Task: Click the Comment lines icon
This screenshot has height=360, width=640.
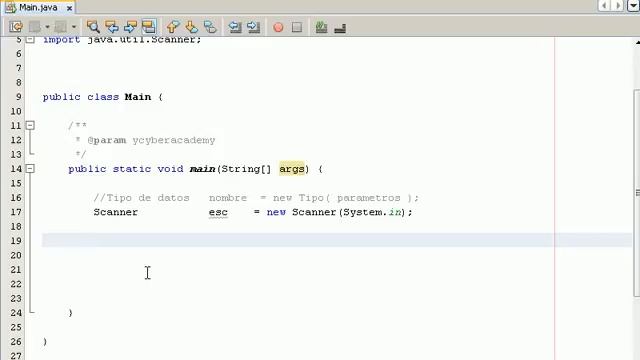Action: (x=322, y=27)
